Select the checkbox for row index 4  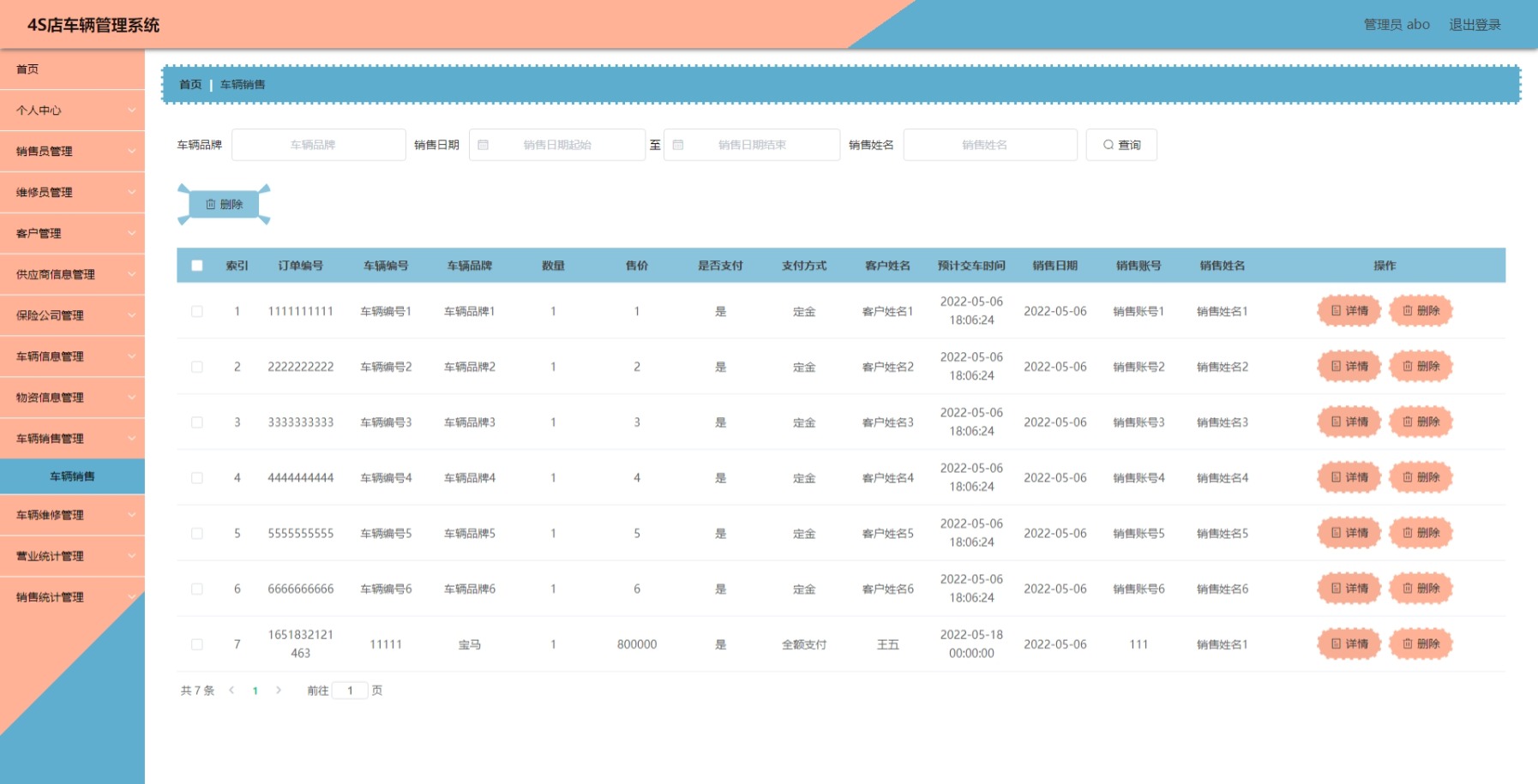click(197, 477)
